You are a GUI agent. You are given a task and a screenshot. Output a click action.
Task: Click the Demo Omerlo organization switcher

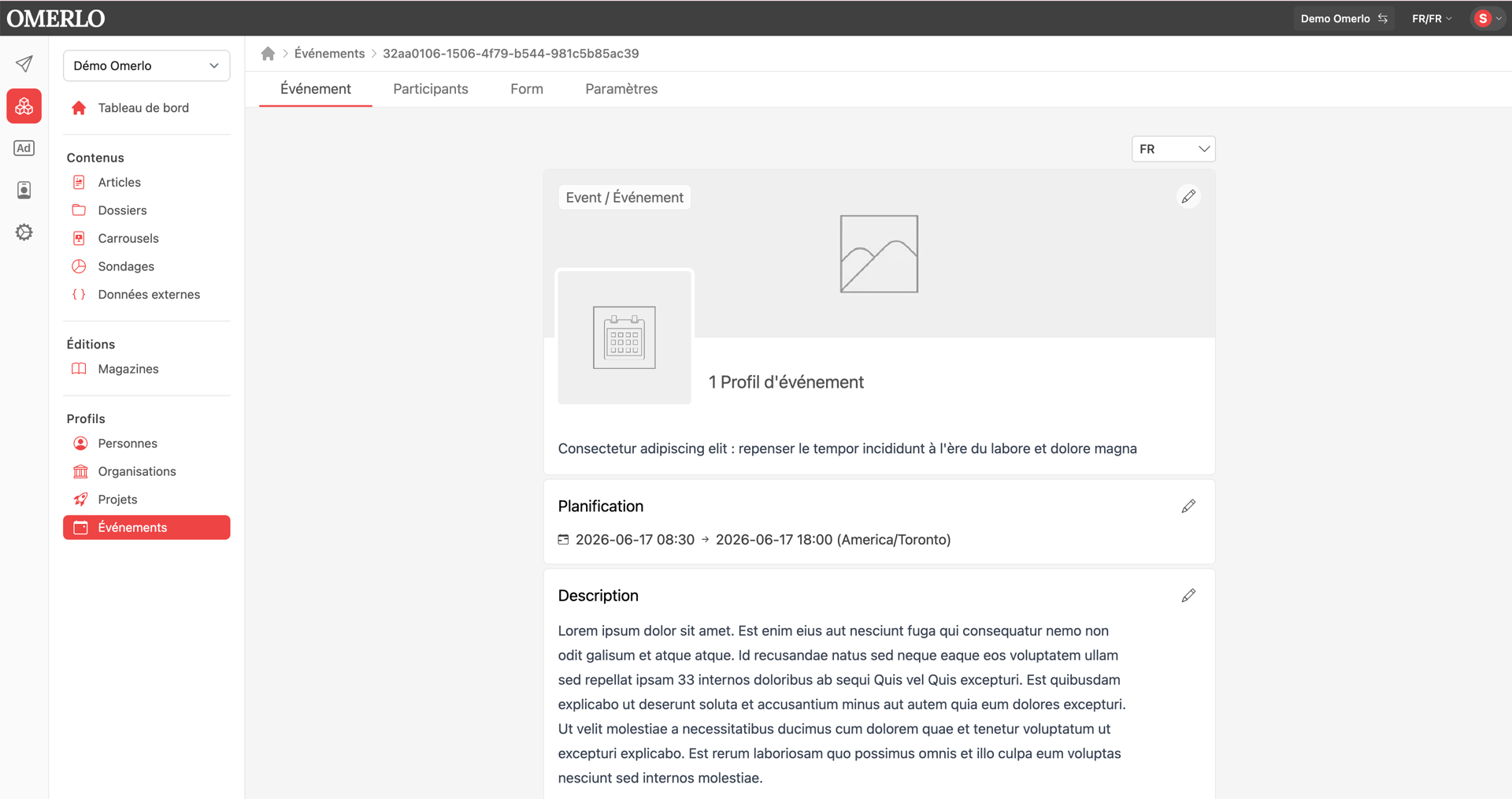(x=1343, y=18)
